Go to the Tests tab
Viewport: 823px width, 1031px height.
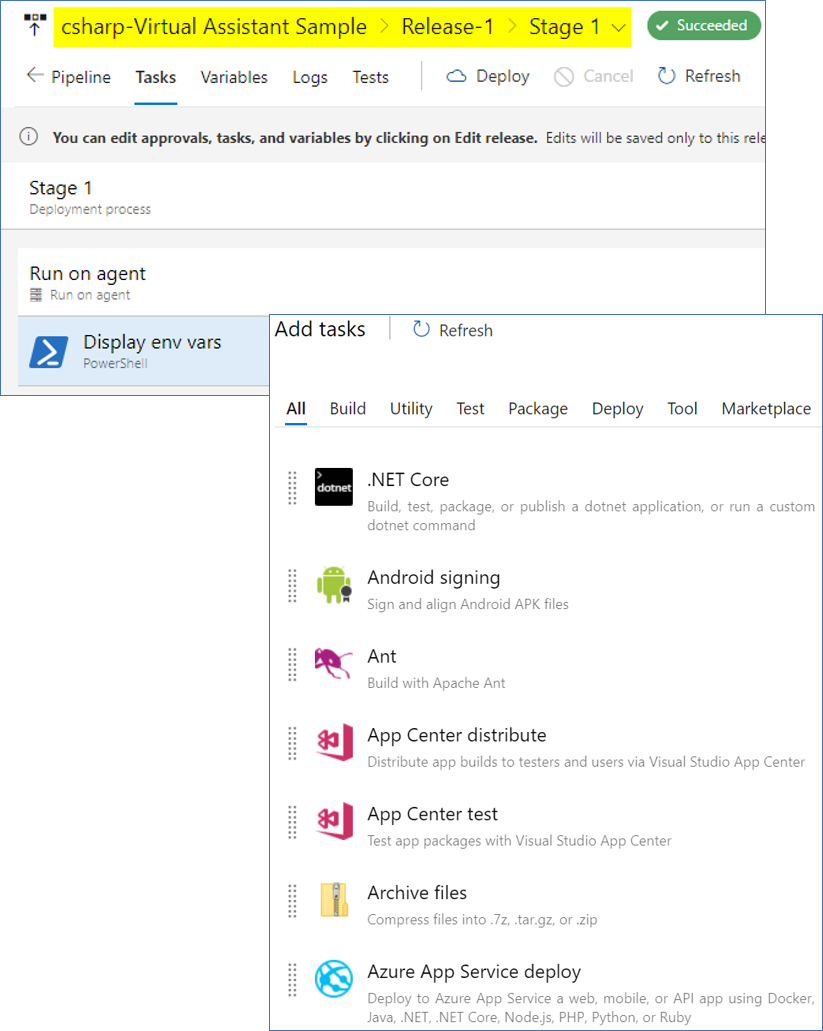point(371,77)
